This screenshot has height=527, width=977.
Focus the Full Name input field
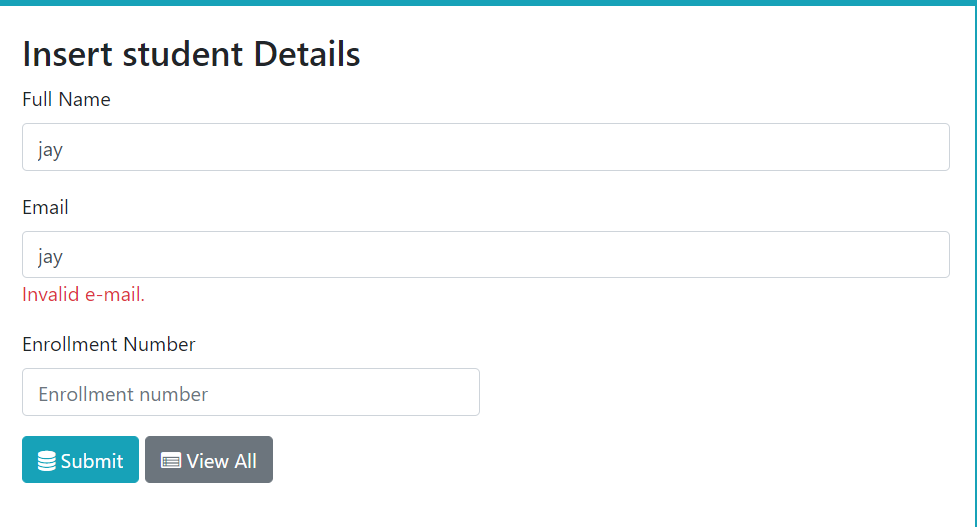pos(485,147)
